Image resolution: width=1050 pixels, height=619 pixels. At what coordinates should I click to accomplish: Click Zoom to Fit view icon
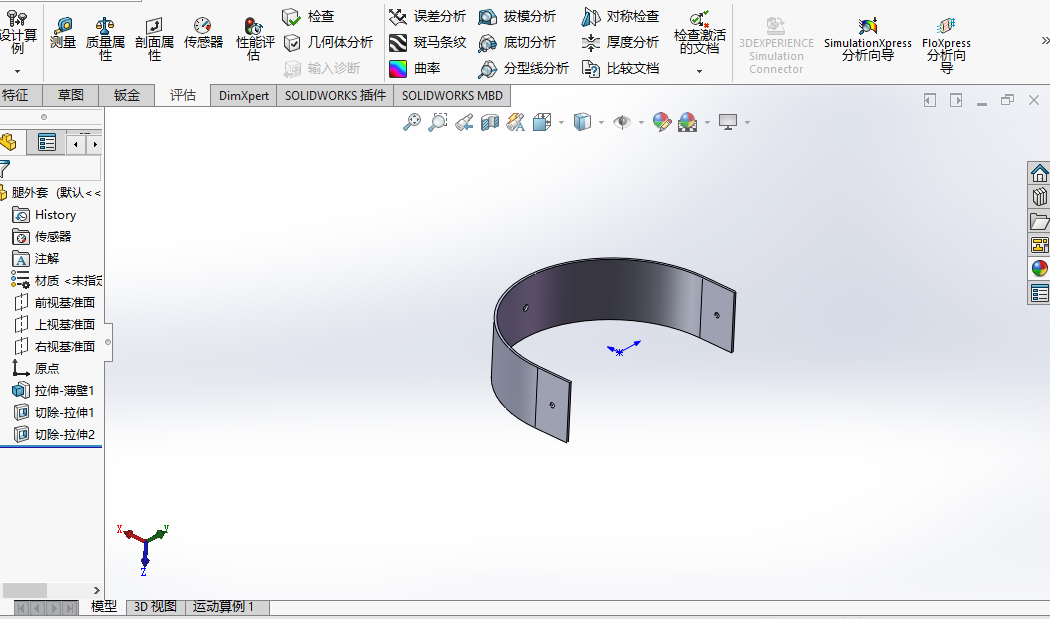pyautogui.click(x=412, y=122)
